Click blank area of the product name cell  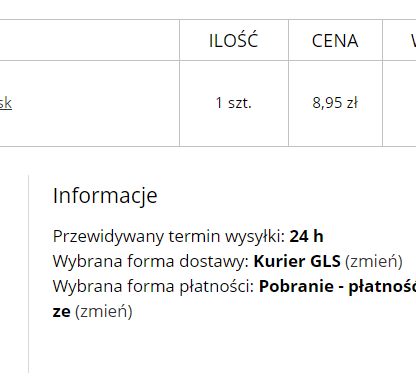coord(97,103)
